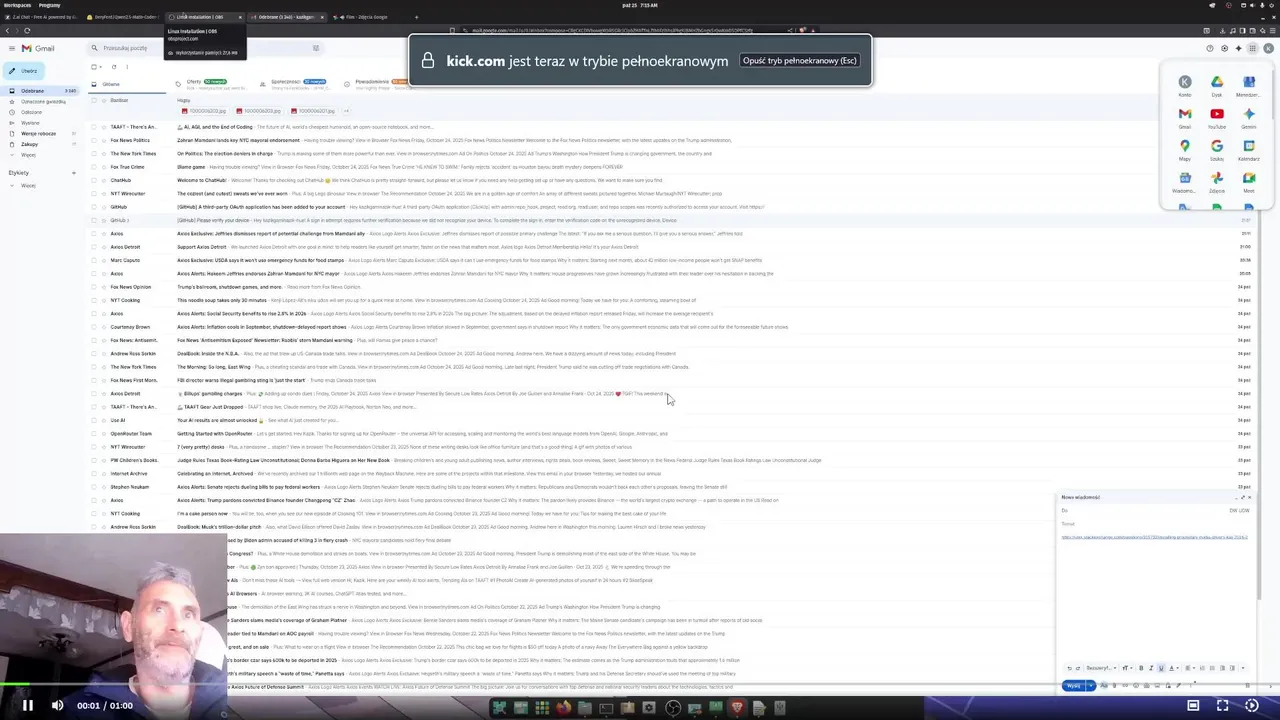Select the Courtenay Brown email checkbox

click(x=94, y=327)
